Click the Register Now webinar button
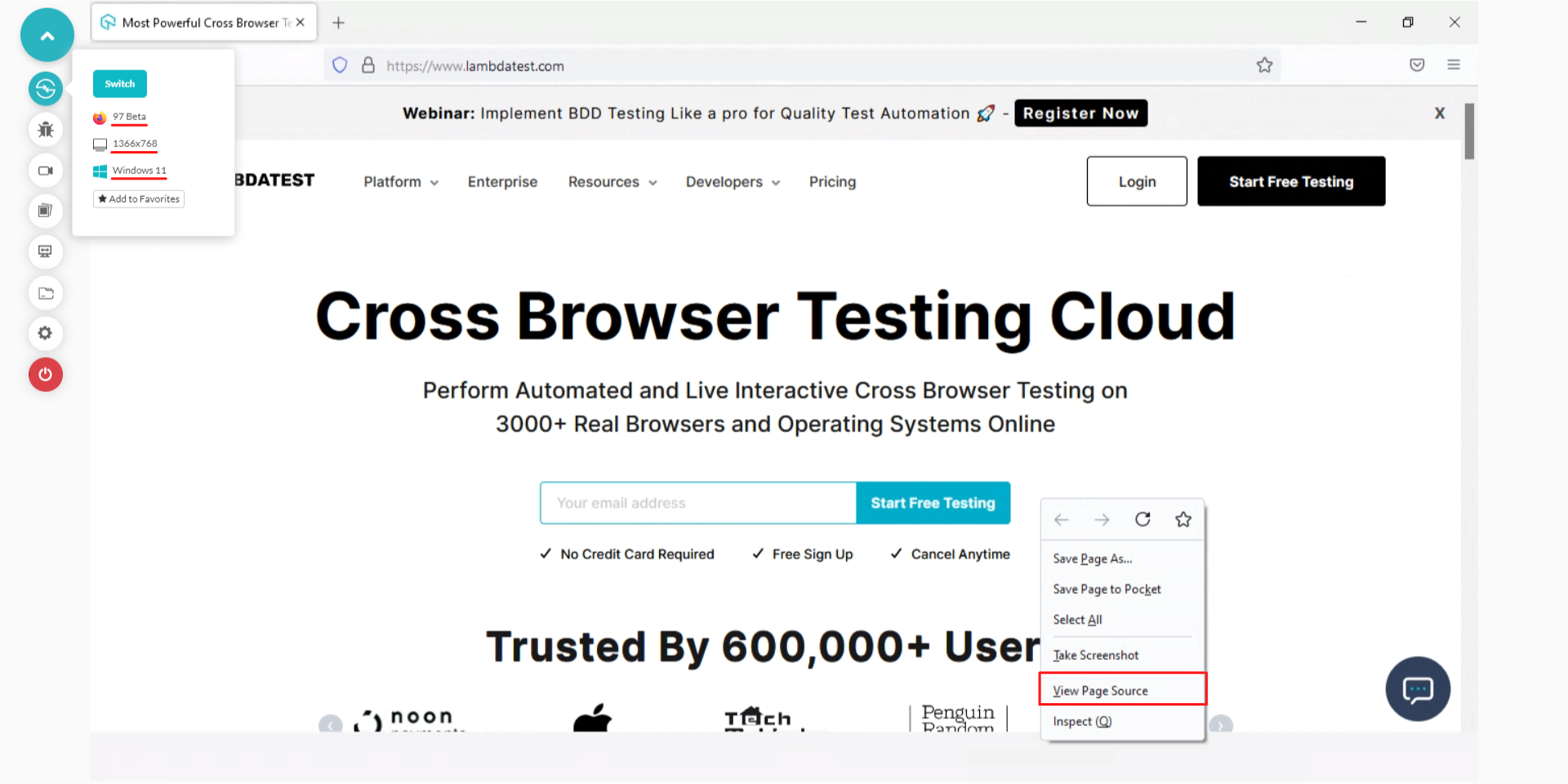Image resolution: width=1568 pixels, height=784 pixels. [1080, 114]
